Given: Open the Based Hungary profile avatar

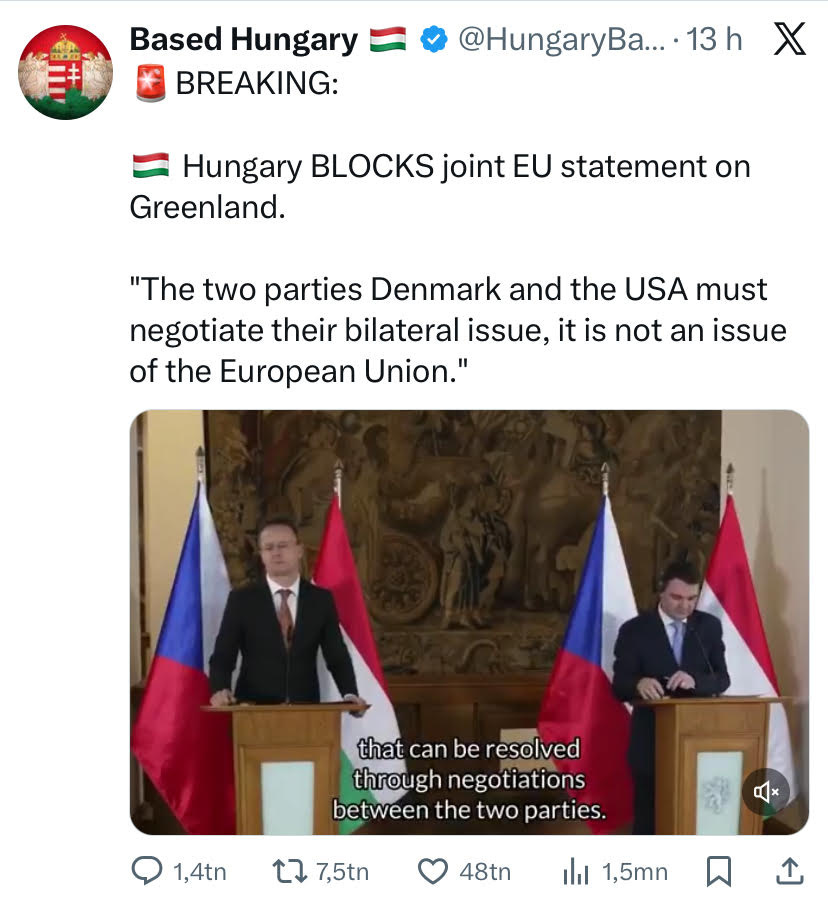Looking at the screenshot, I should [65, 72].
